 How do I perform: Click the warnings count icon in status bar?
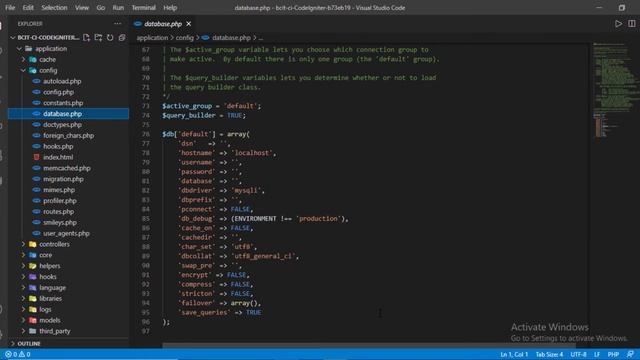pyautogui.click(x=24, y=354)
